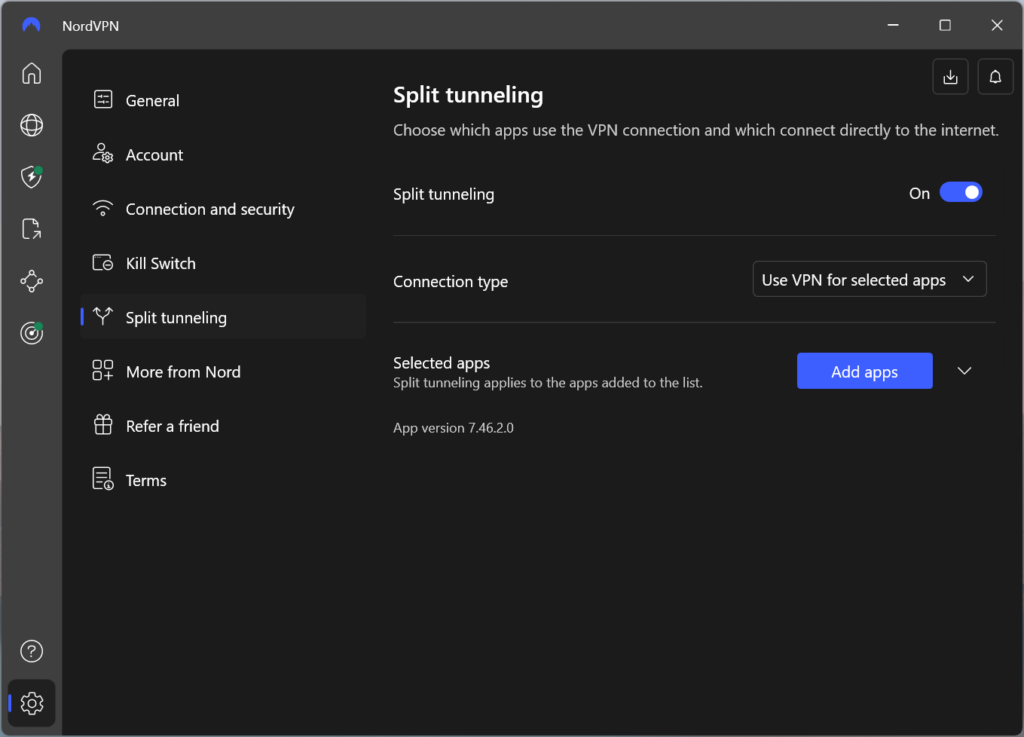Minimize the NordVPN window
The image size is (1024, 737).
pyautogui.click(x=893, y=25)
